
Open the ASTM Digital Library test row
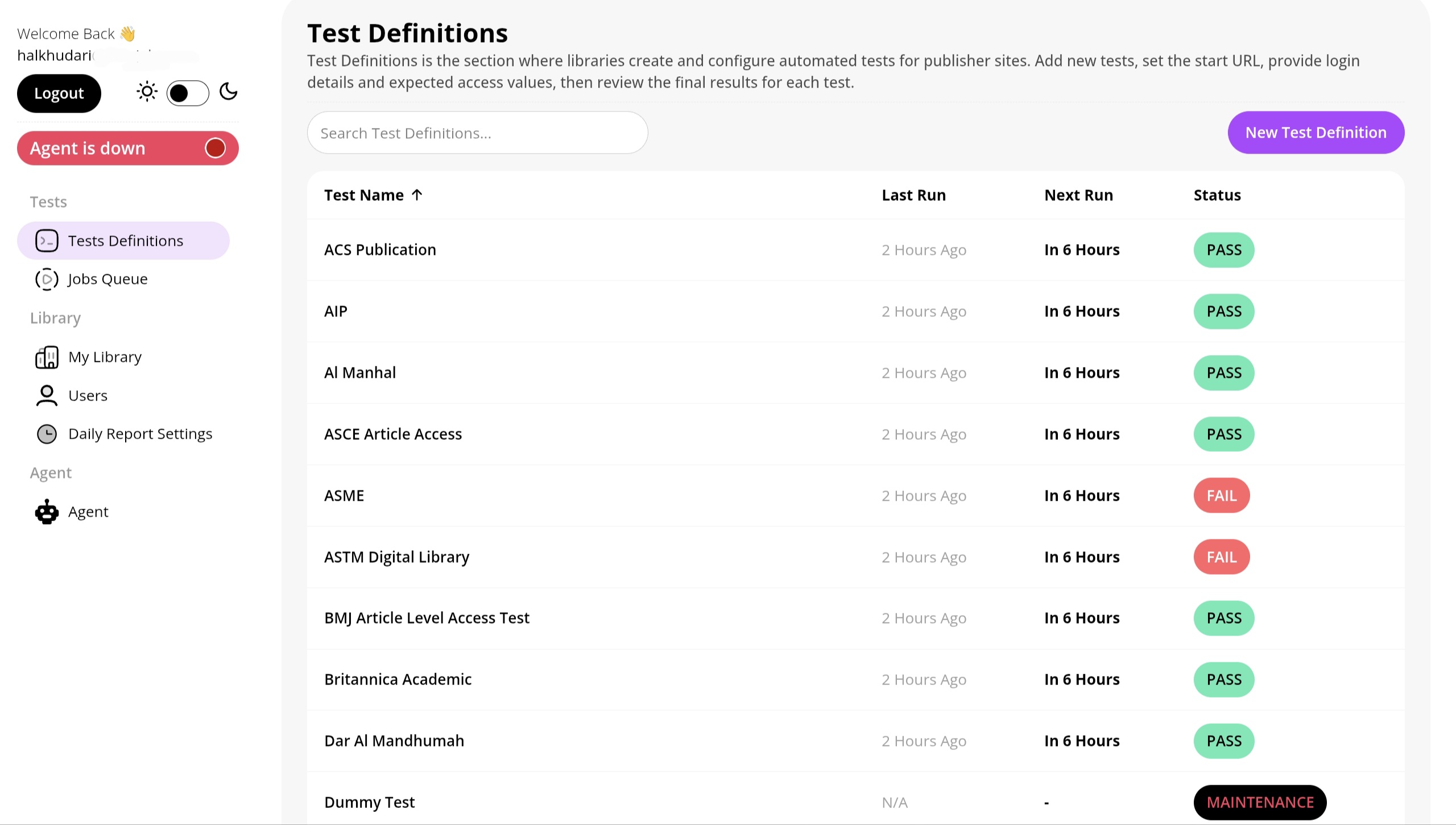396,557
